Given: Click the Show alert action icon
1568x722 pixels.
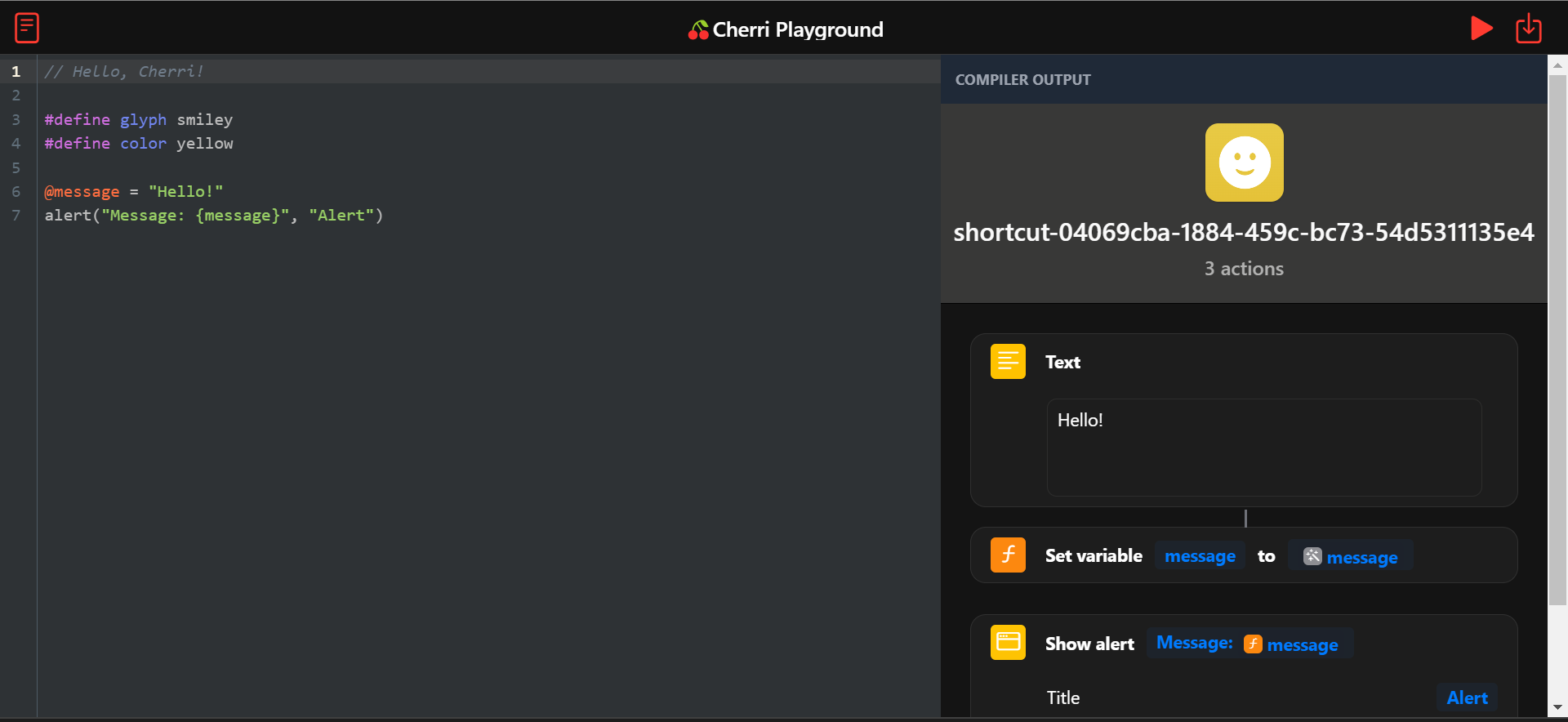Looking at the screenshot, I should tap(1008, 643).
